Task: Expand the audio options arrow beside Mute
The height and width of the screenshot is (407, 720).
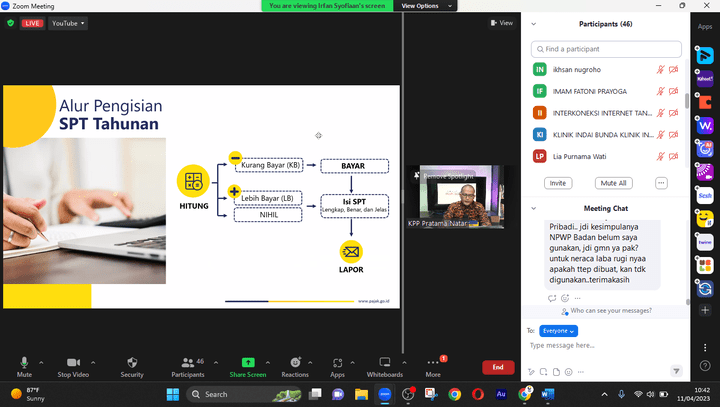Action: pyautogui.click(x=41, y=361)
